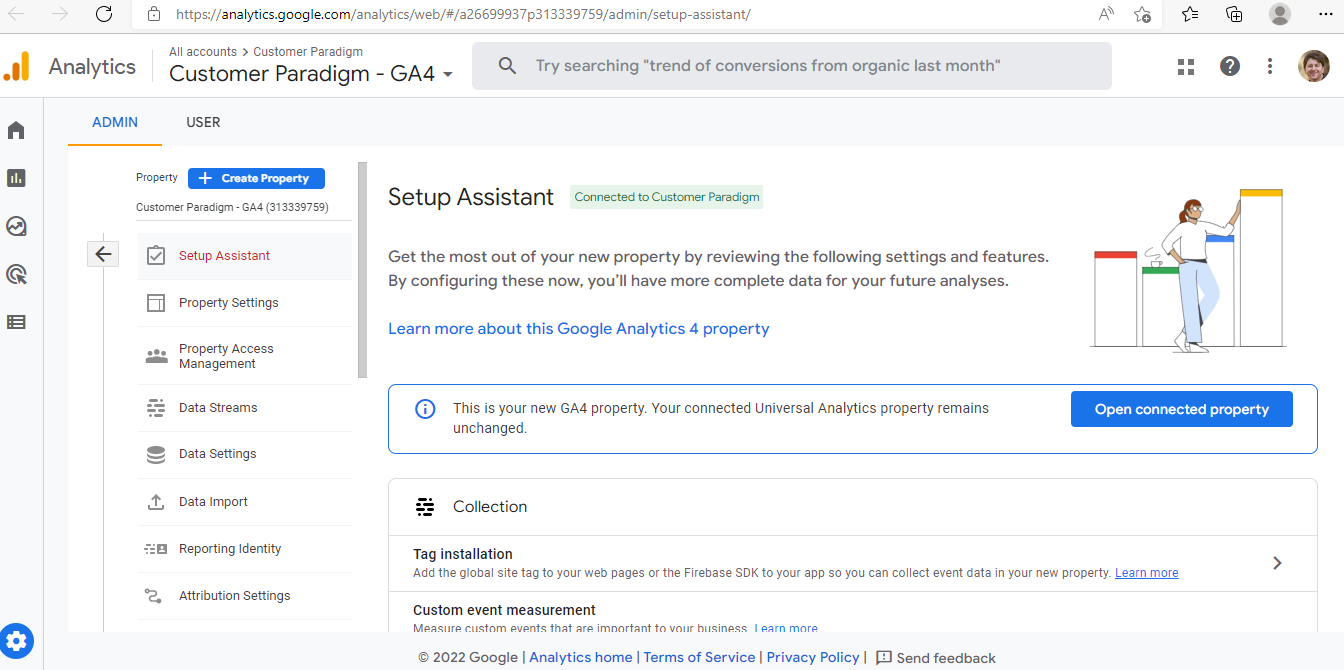Click the Help question mark icon
1344x670 pixels.
click(1230, 66)
